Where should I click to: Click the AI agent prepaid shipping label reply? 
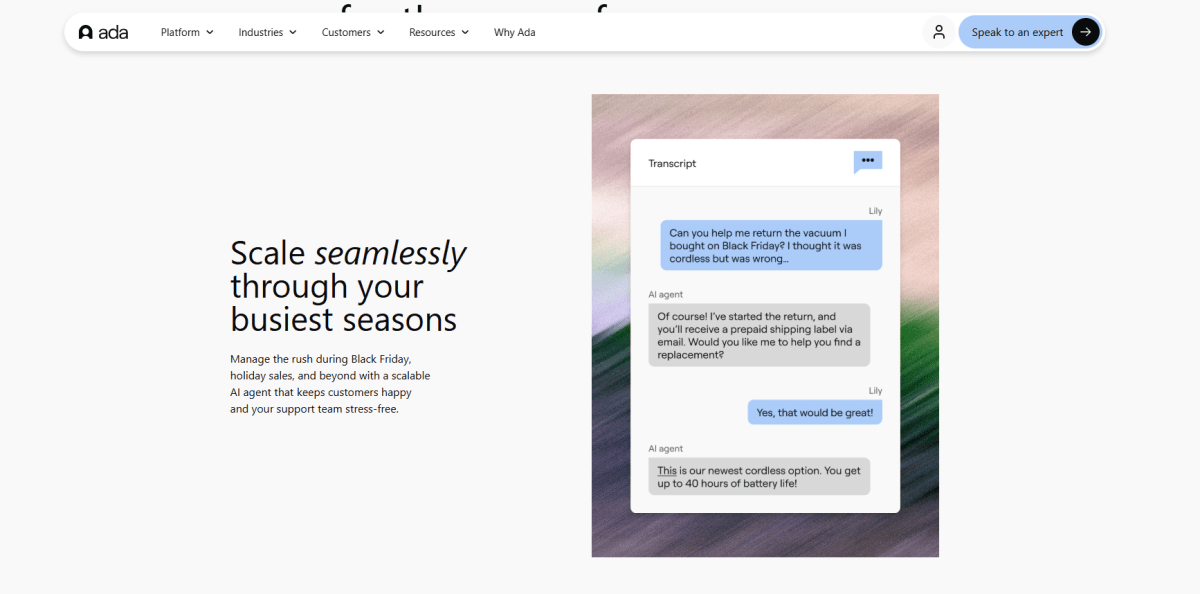tap(759, 335)
